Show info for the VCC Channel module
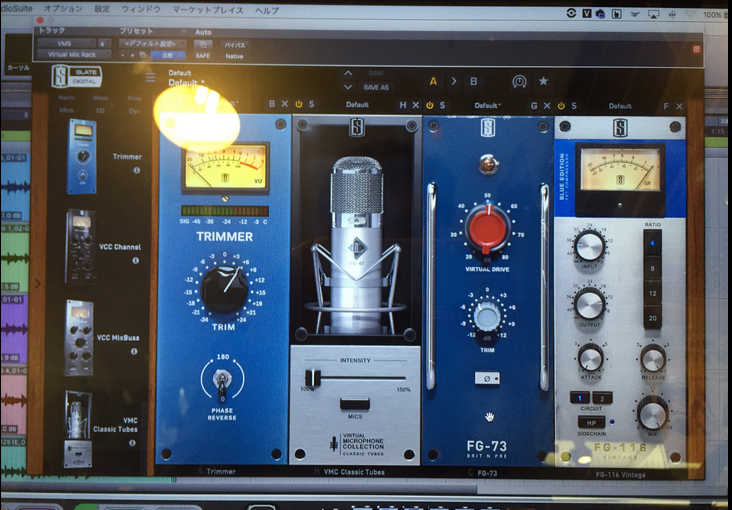The width and height of the screenshot is (732, 510). coord(135,261)
